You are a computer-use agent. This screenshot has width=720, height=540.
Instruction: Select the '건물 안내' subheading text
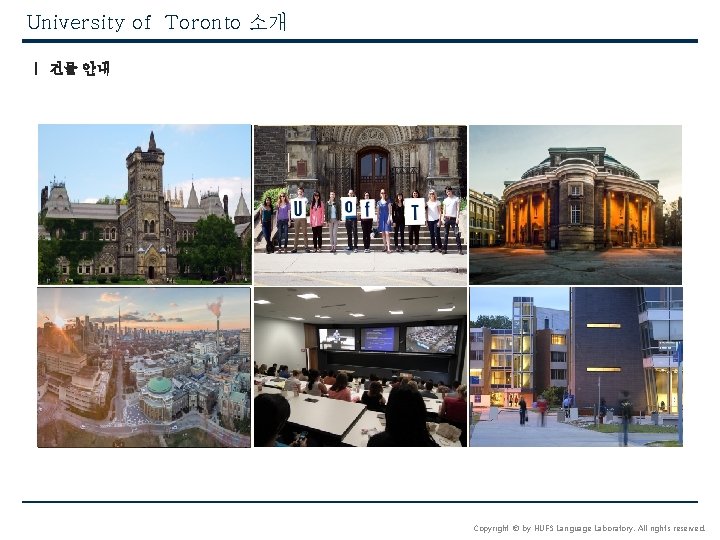[79, 68]
